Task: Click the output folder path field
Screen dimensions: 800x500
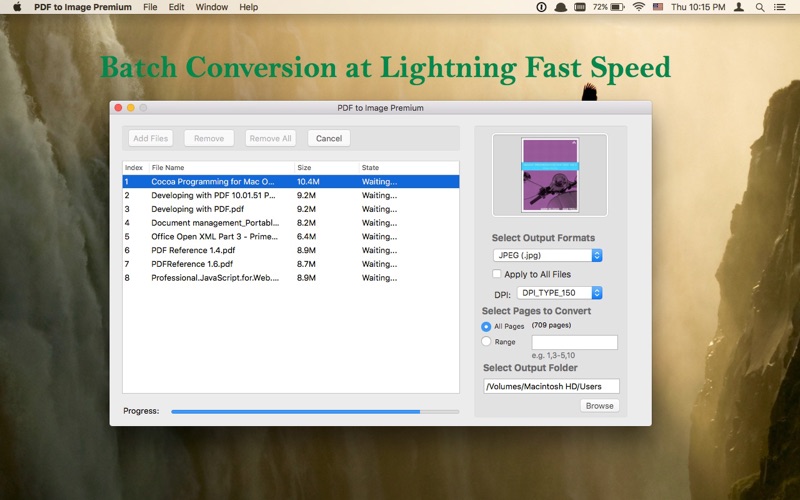Action: 551,386
